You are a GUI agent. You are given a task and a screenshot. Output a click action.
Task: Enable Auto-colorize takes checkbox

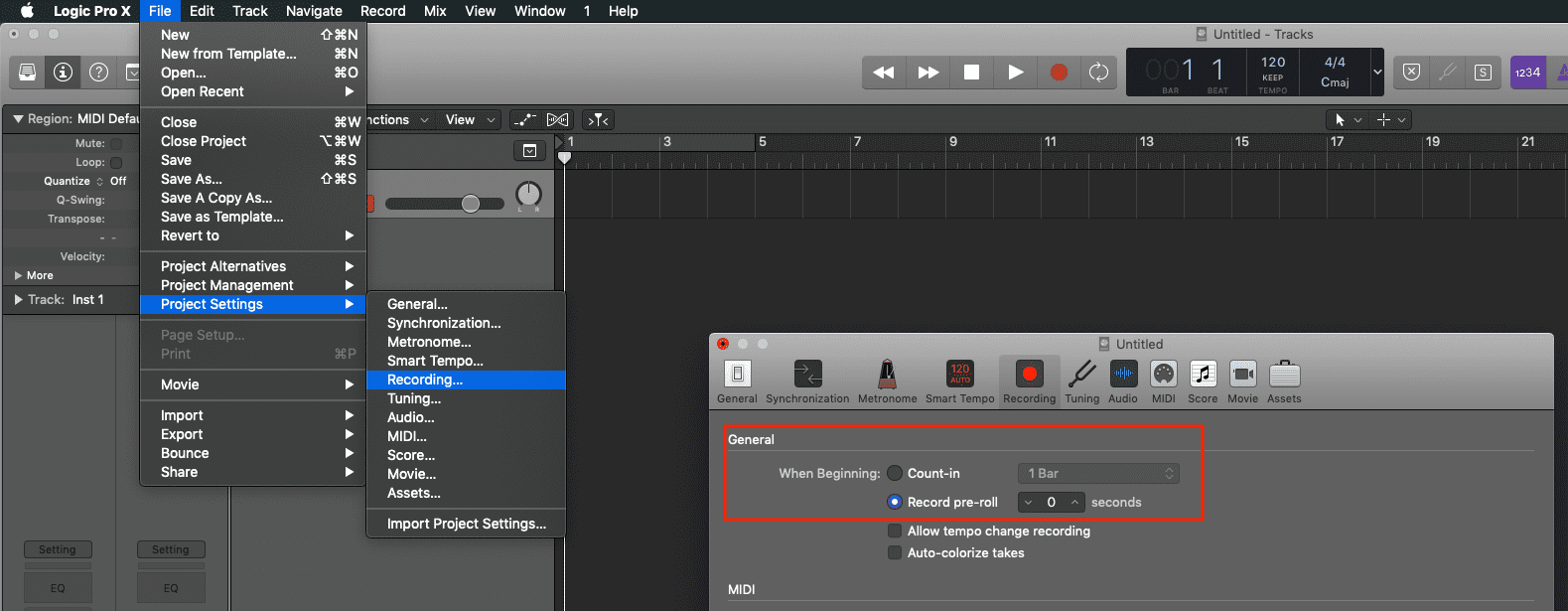(895, 552)
